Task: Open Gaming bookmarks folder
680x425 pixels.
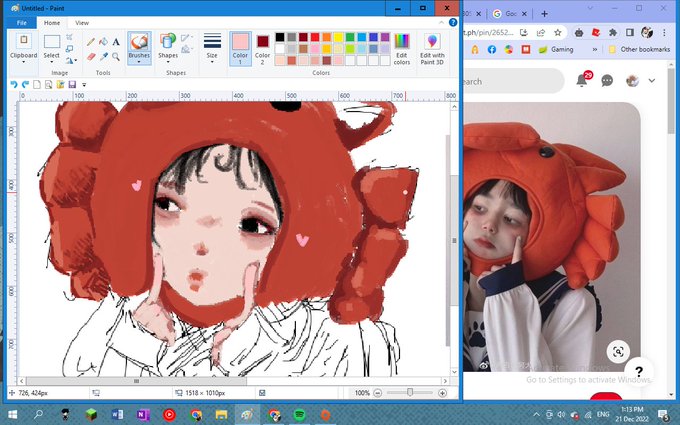Action: [x=556, y=49]
